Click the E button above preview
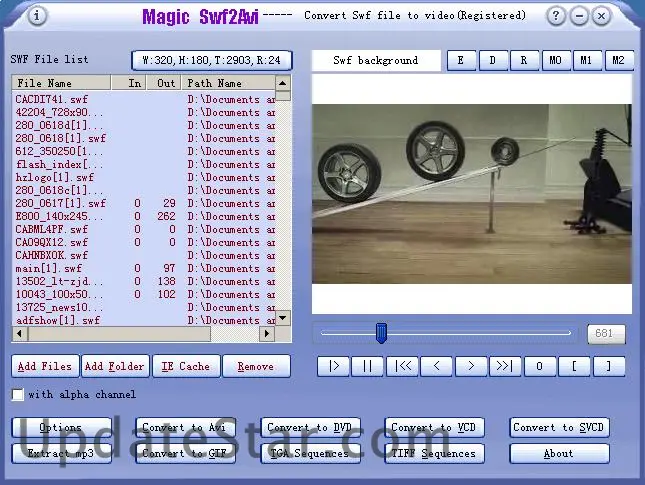 [x=461, y=60]
